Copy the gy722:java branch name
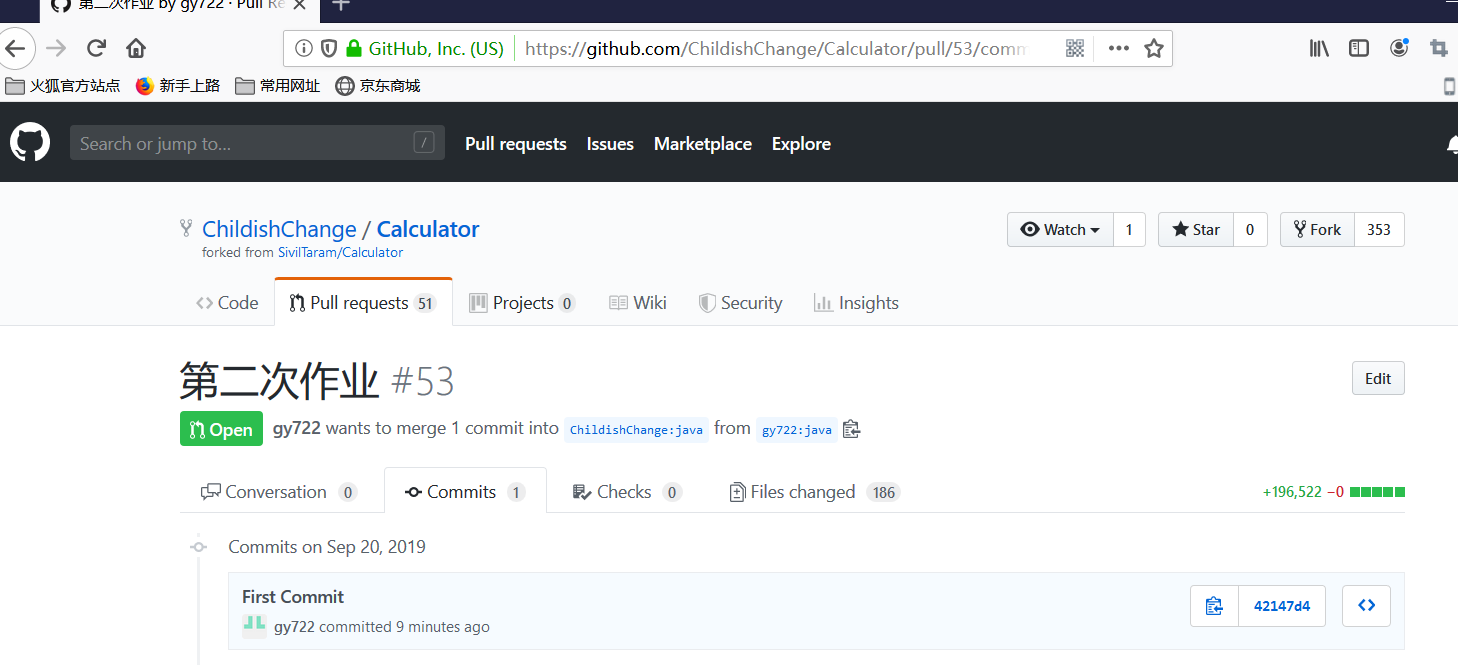Screen dimensions: 1458x665 pyautogui.click(x=851, y=429)
